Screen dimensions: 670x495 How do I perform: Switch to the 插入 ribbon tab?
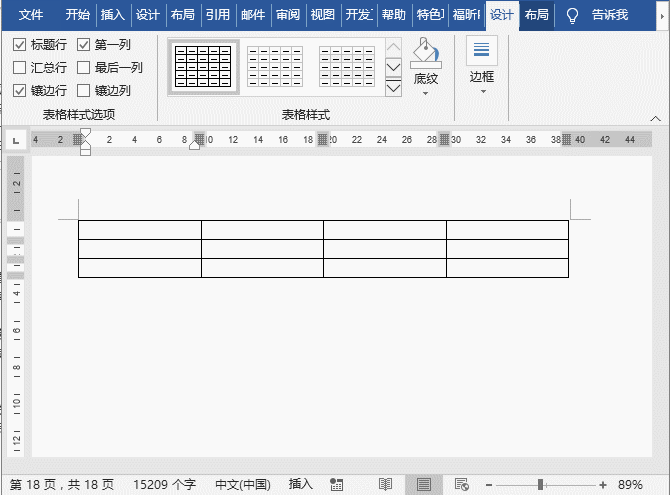coord(113,15)
